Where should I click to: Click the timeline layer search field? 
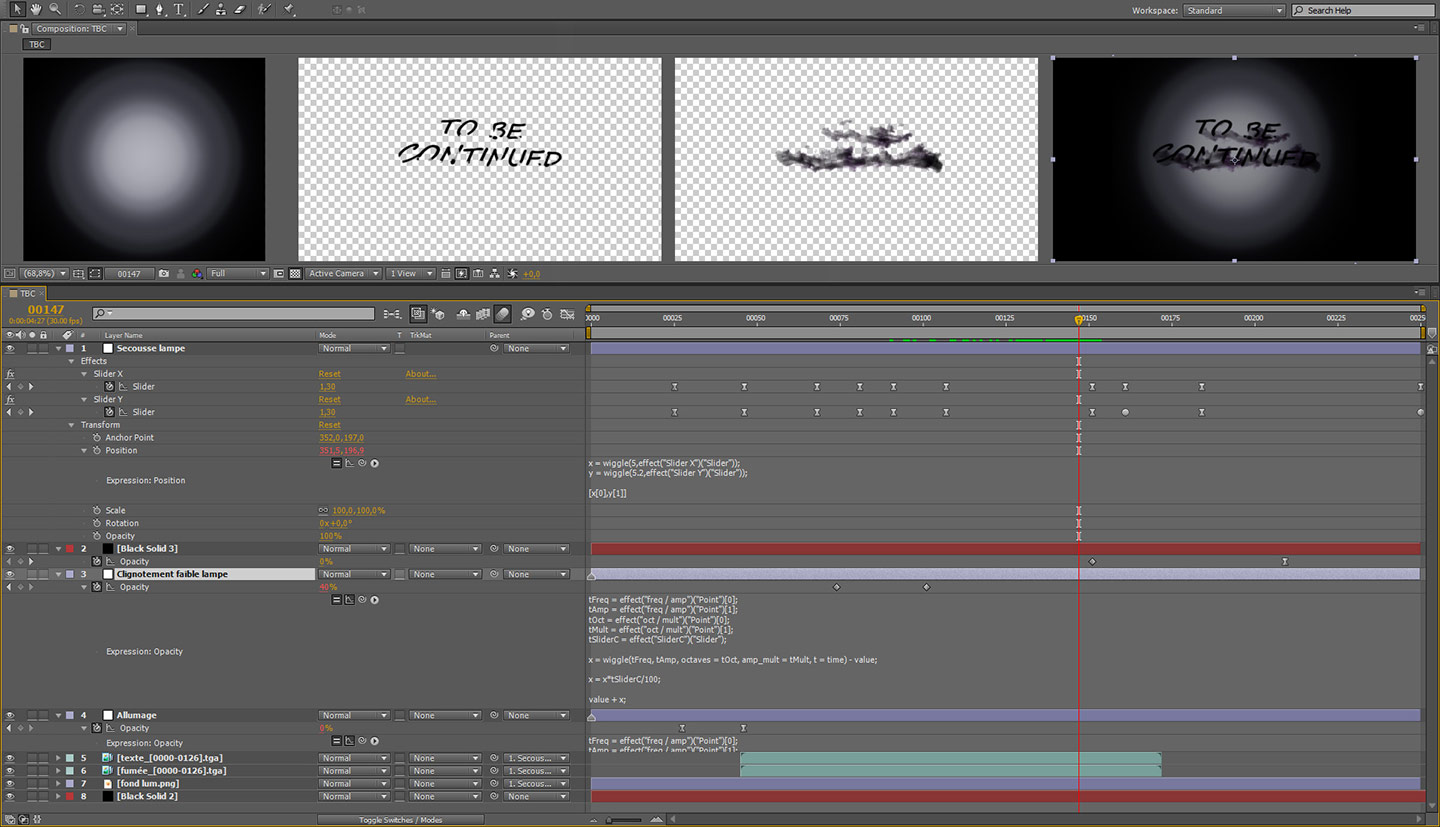[233, 314]
